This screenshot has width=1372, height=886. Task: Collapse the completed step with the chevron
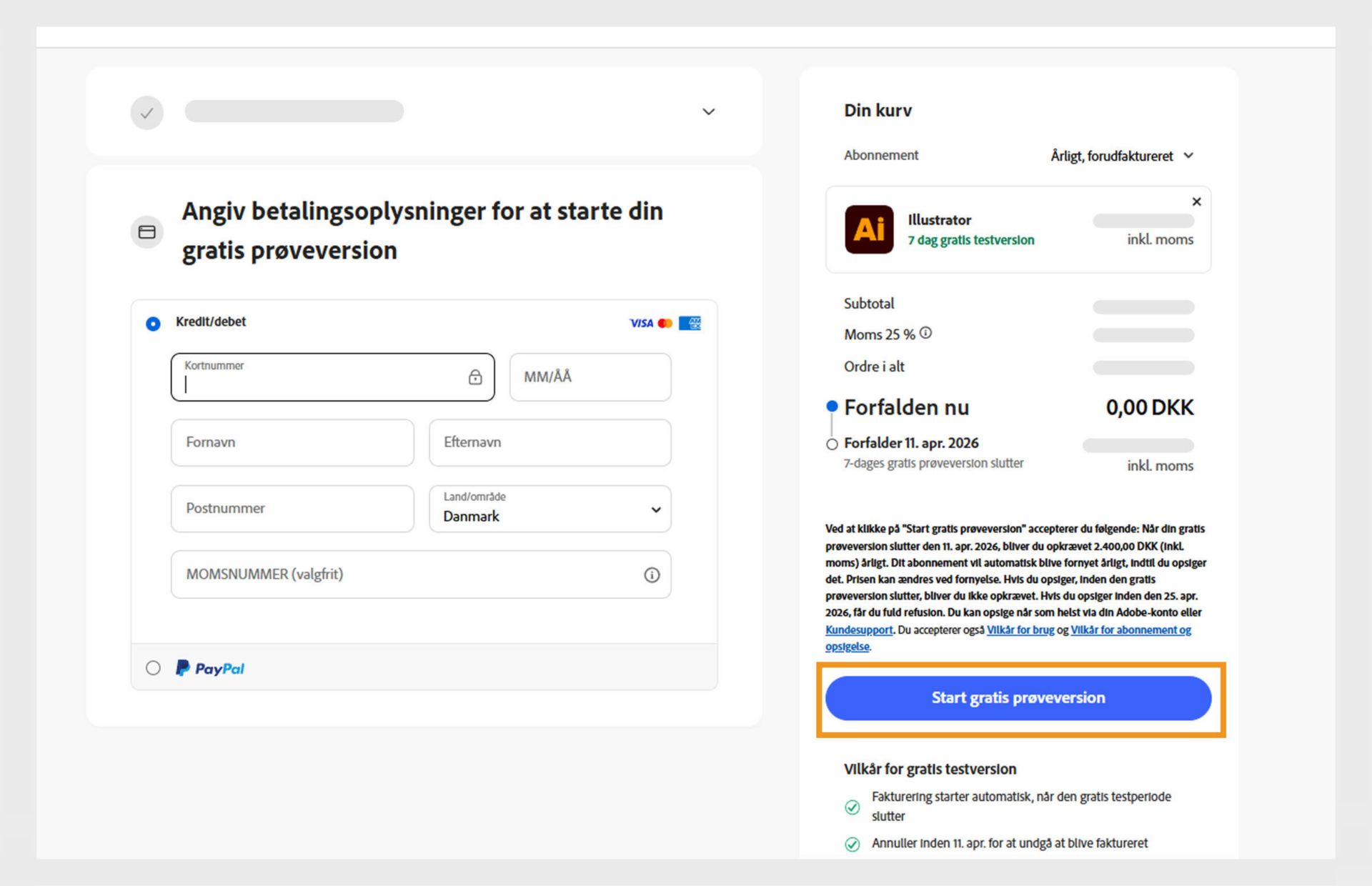(x=708, y=111)
